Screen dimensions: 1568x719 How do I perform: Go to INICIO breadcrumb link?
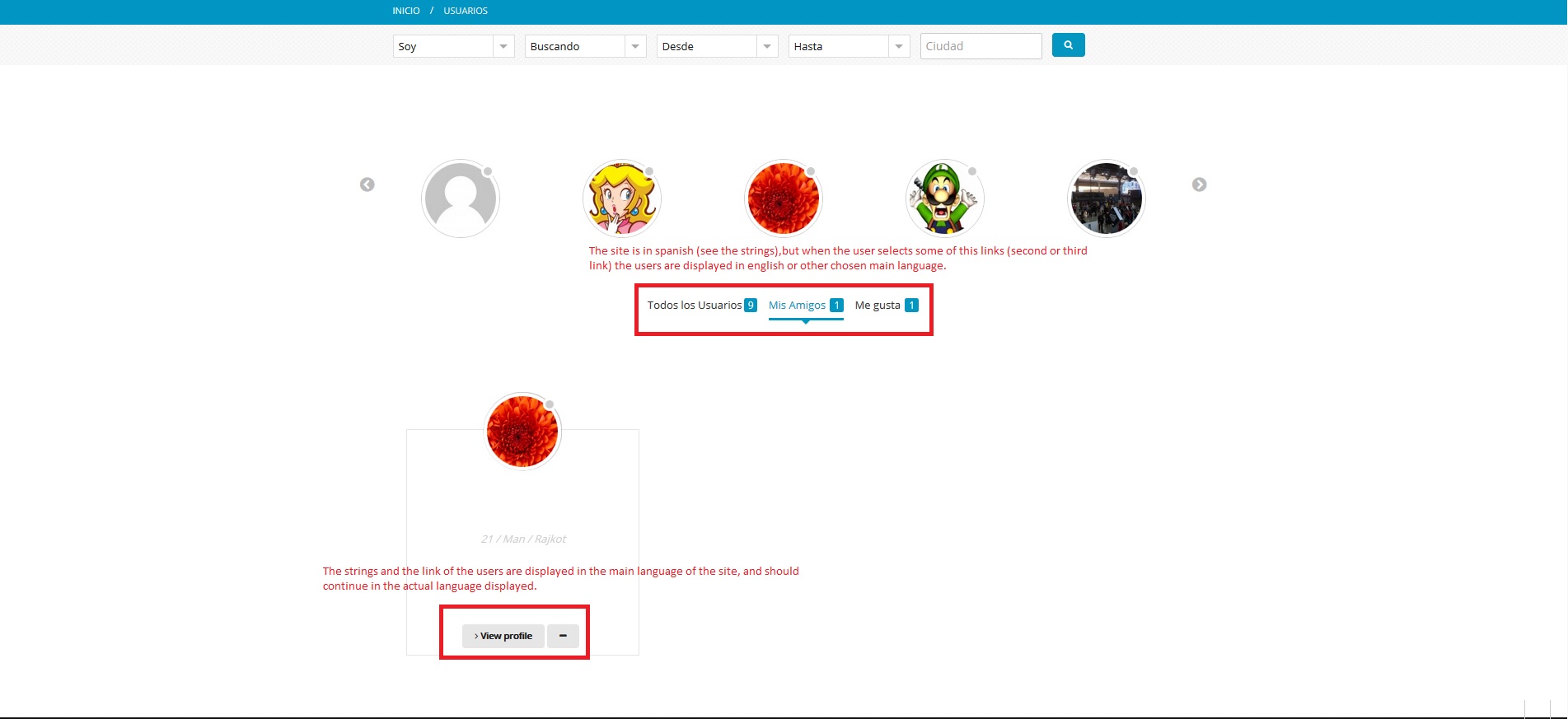(x=406, y=11)
